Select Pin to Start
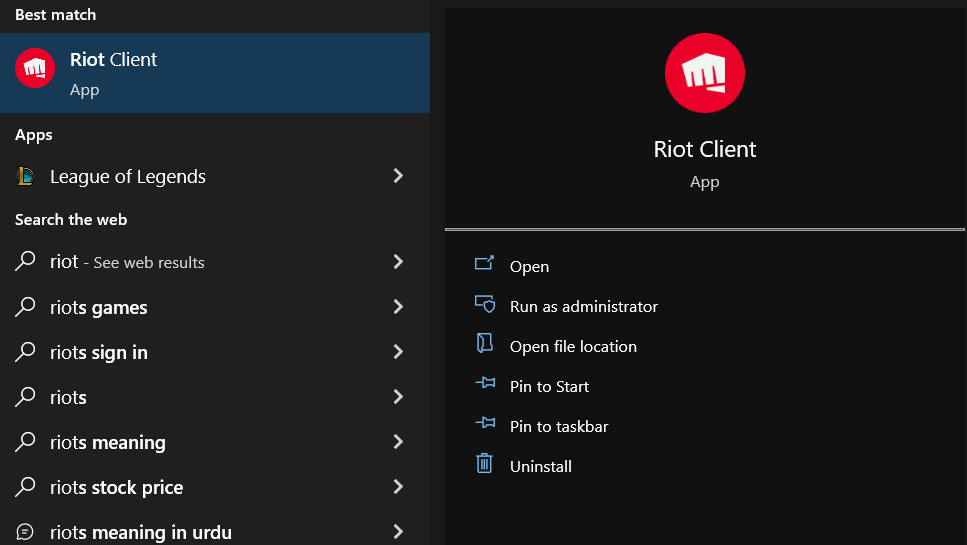 click(x=549, y=387)
